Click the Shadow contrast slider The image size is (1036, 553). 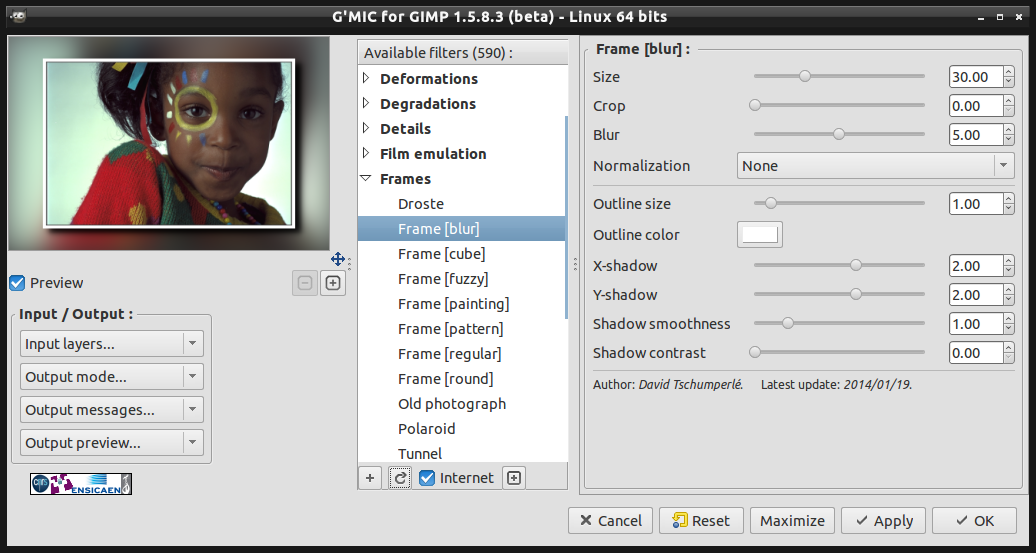pyautogui.click(x=839, y=353)
